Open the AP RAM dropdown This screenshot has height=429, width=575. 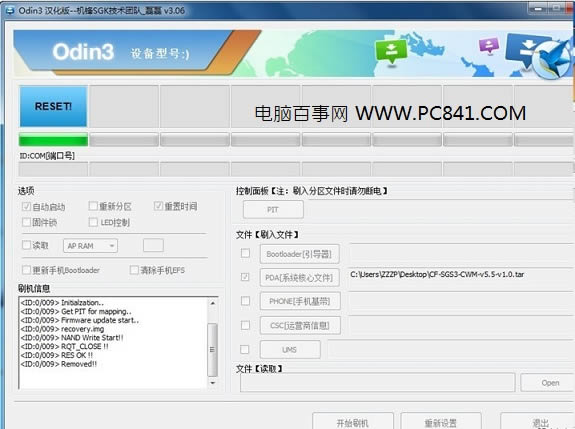pyautogui.click(x=91, y=246)
